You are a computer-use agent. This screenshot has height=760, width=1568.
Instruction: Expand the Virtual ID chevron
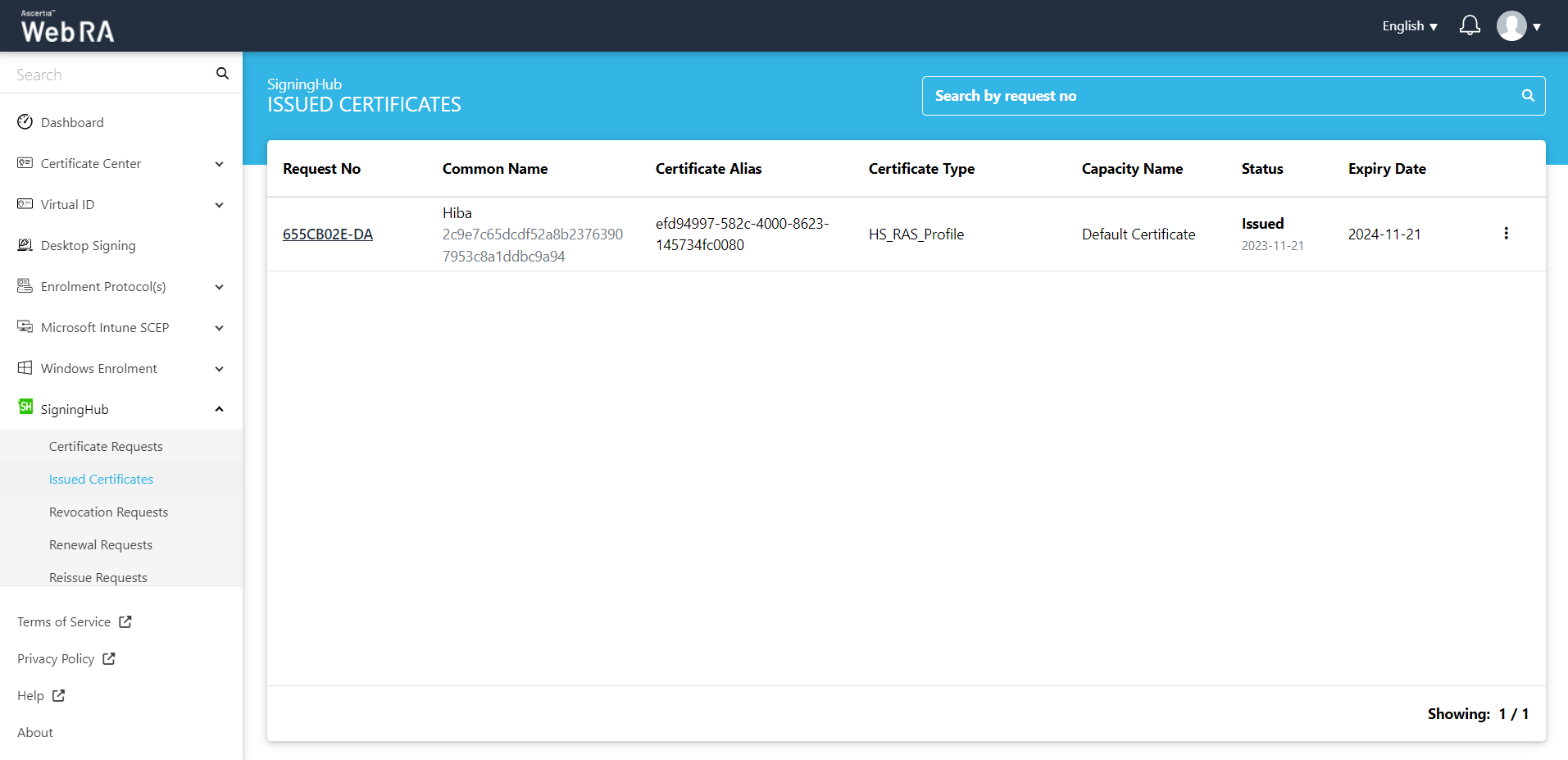coord(219,205)
